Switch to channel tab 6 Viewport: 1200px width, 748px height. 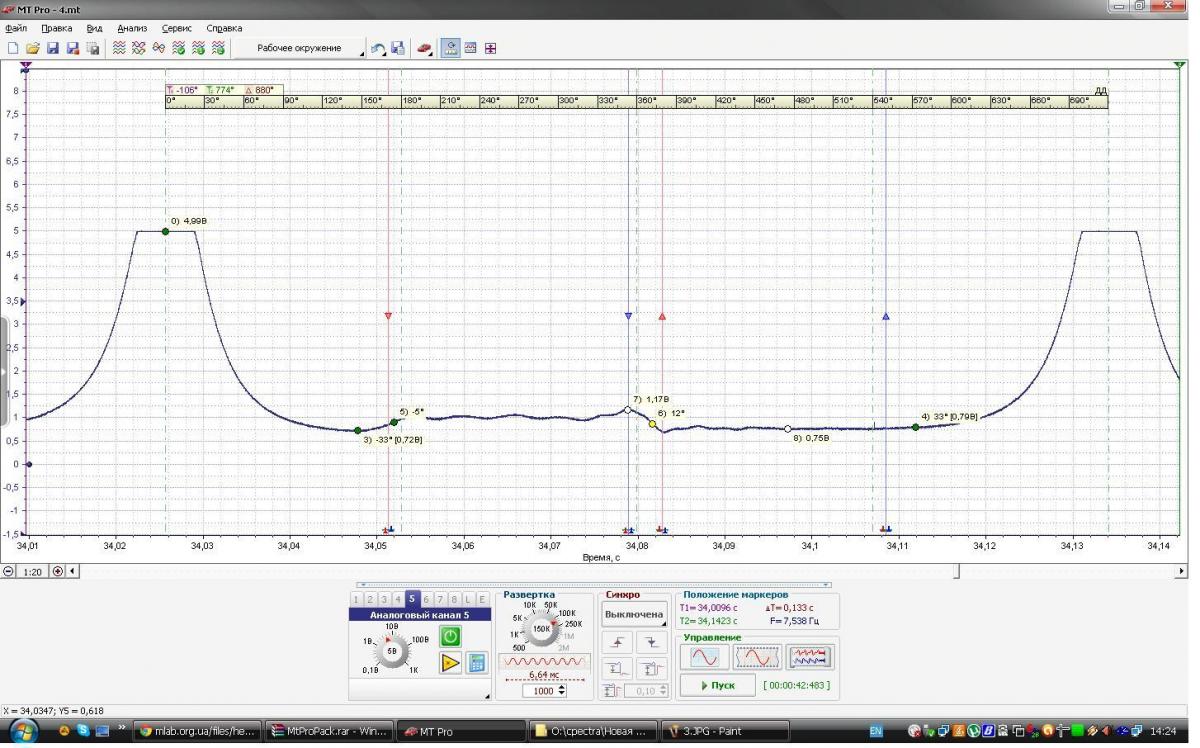426,599
